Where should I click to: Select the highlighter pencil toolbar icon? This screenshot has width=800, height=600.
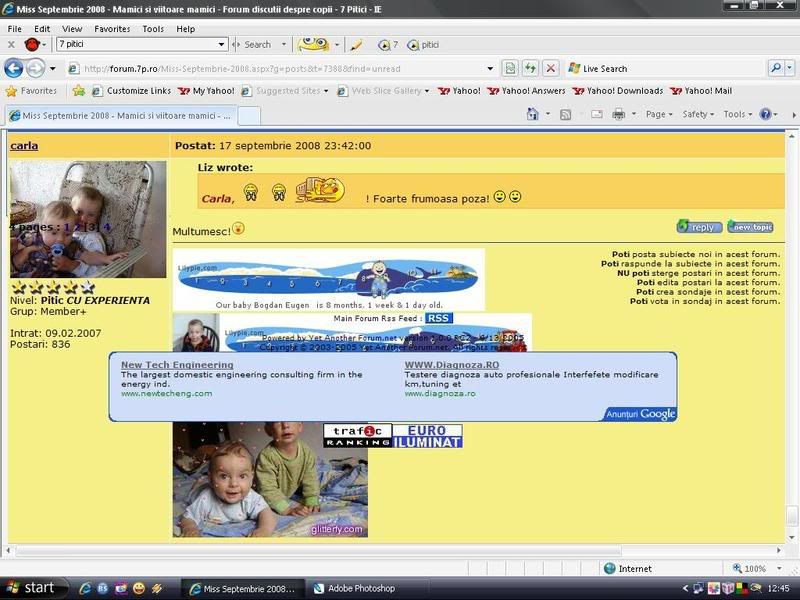tap(356, 45)
